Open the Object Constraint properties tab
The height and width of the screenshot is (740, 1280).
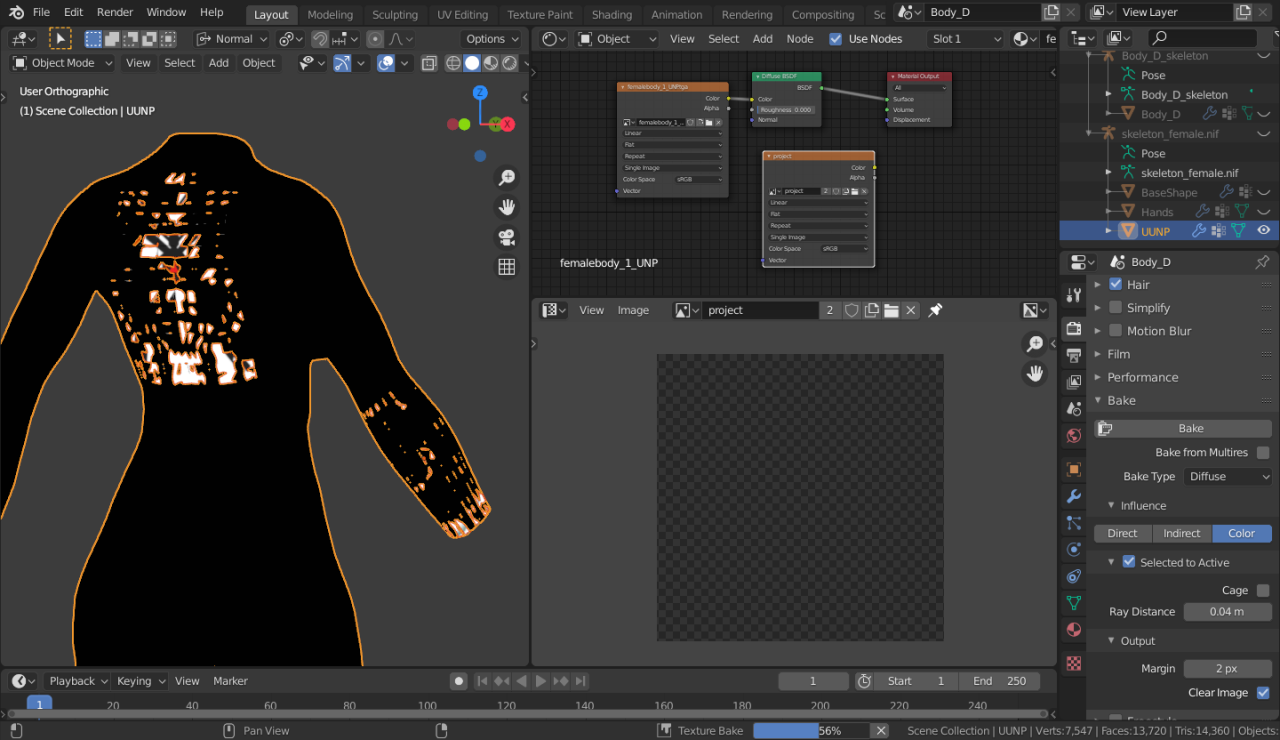(x=1074, y=576)
